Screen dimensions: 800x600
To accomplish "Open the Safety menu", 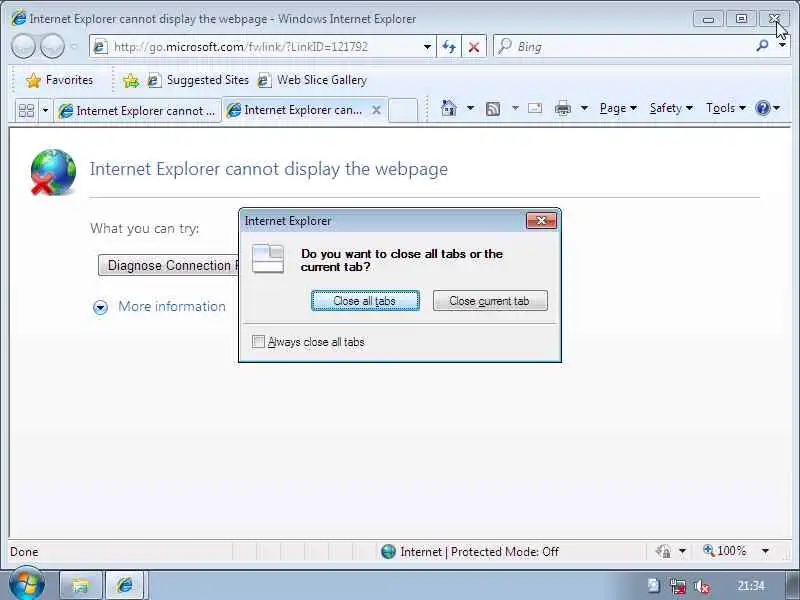I will (x=671, y=108).
